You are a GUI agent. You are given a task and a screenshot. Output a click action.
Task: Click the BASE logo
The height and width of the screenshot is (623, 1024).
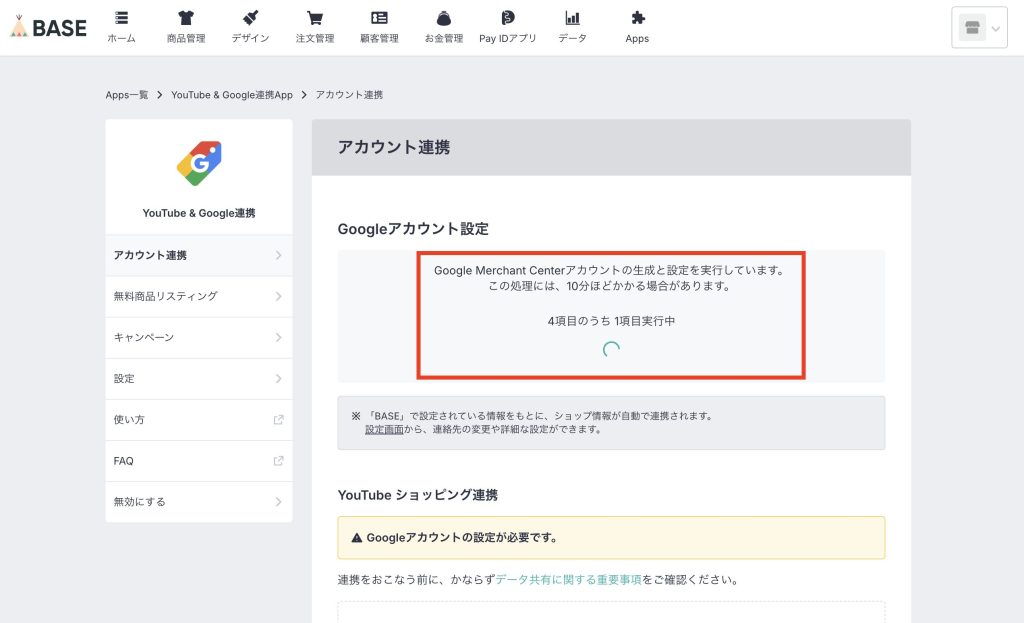coord(48,27)
